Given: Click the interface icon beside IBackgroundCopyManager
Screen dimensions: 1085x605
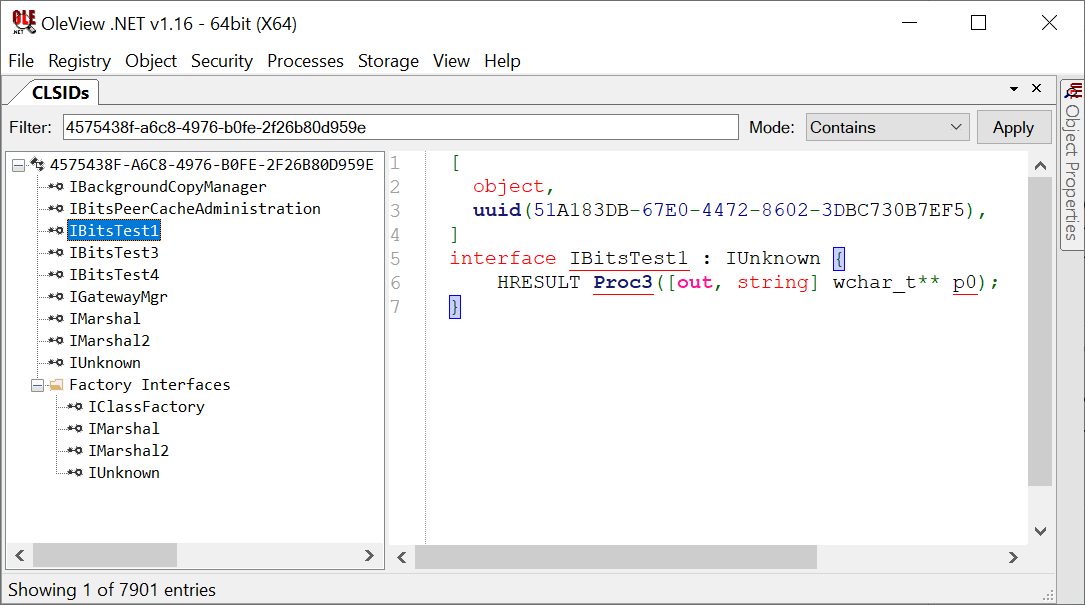Looking at the screenshot, I should 56,187.
